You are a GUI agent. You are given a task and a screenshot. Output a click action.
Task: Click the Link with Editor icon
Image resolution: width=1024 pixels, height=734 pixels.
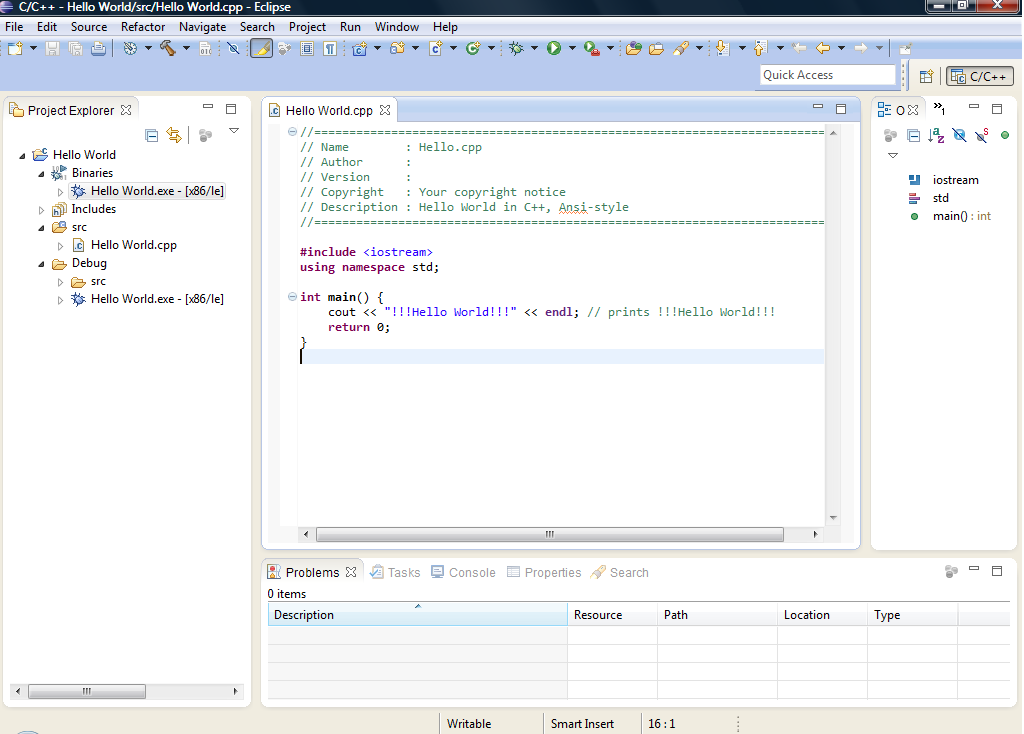point(174,135)
